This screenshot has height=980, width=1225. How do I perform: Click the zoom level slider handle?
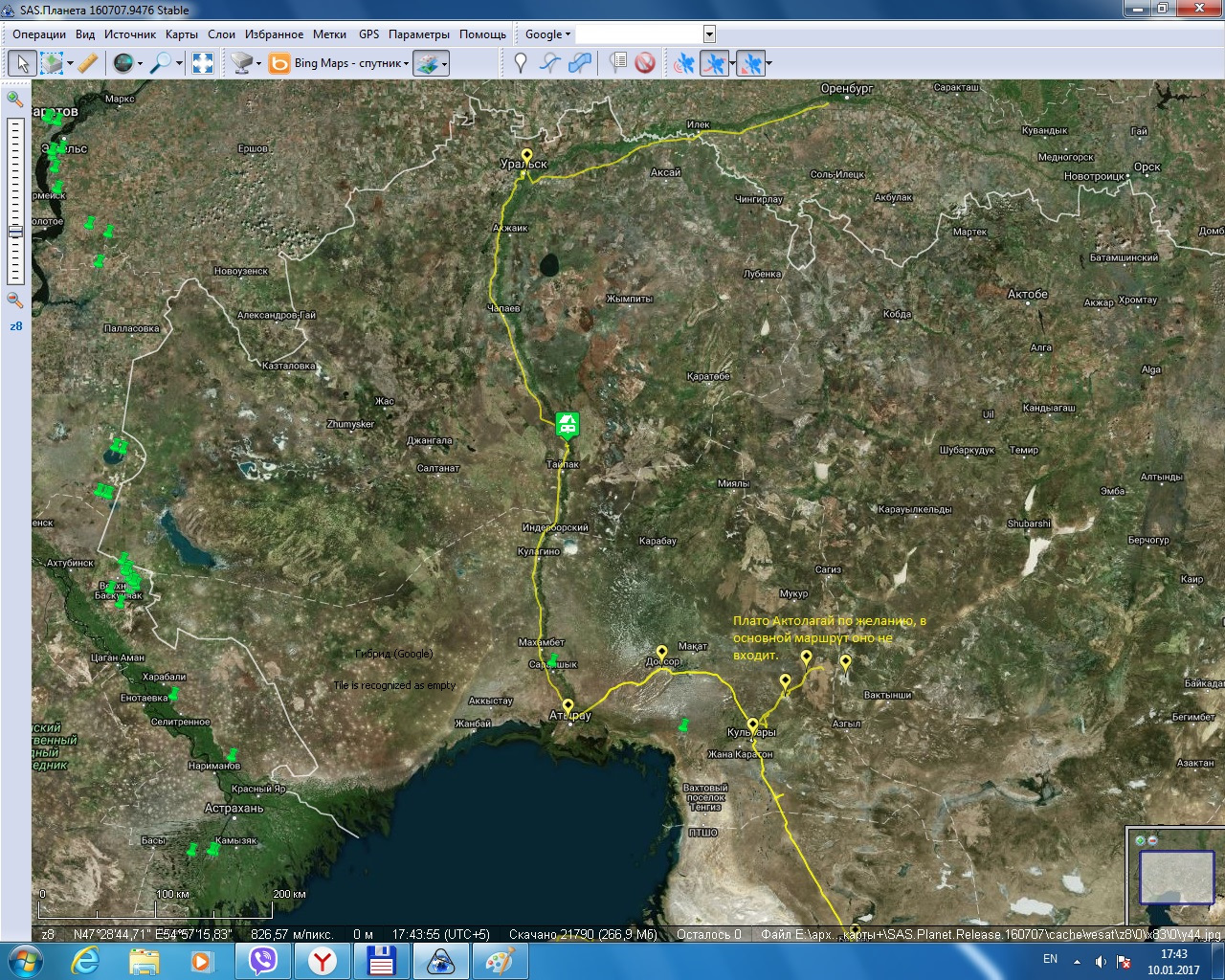(15, 232)
